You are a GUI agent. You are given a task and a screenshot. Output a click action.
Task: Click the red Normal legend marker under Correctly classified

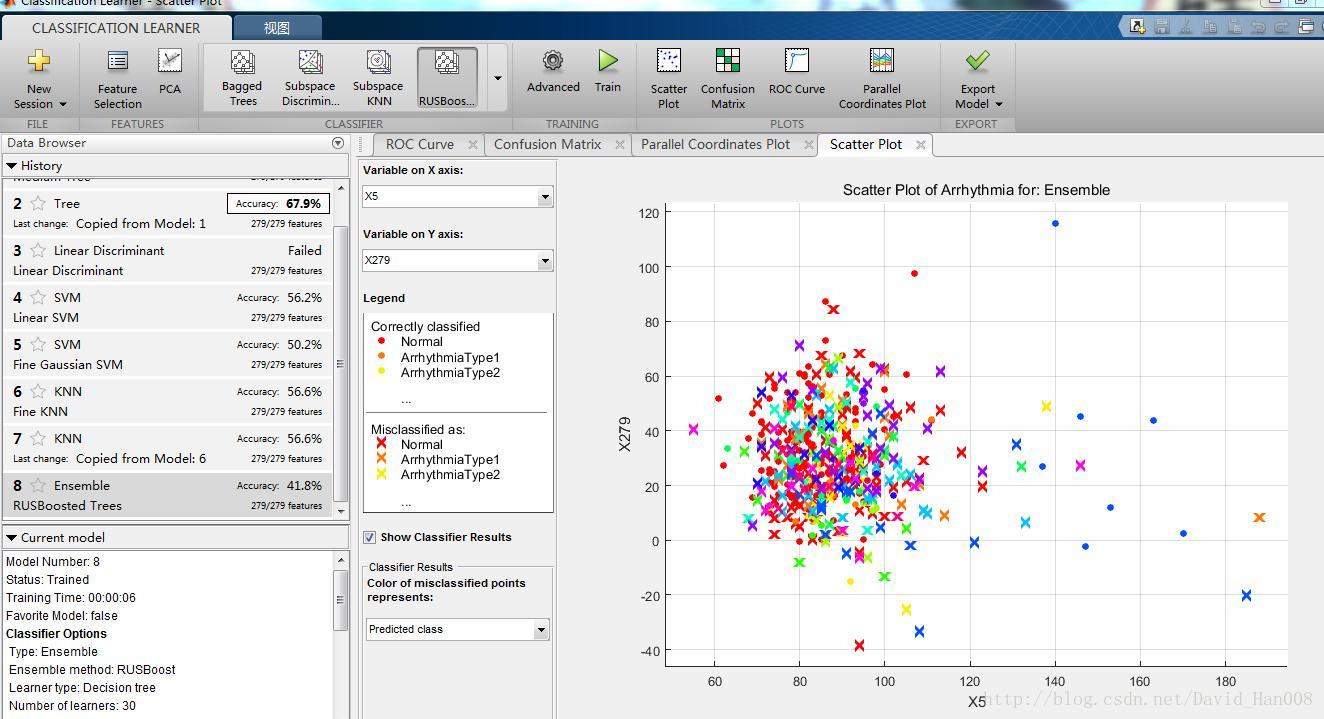(380, 342)
